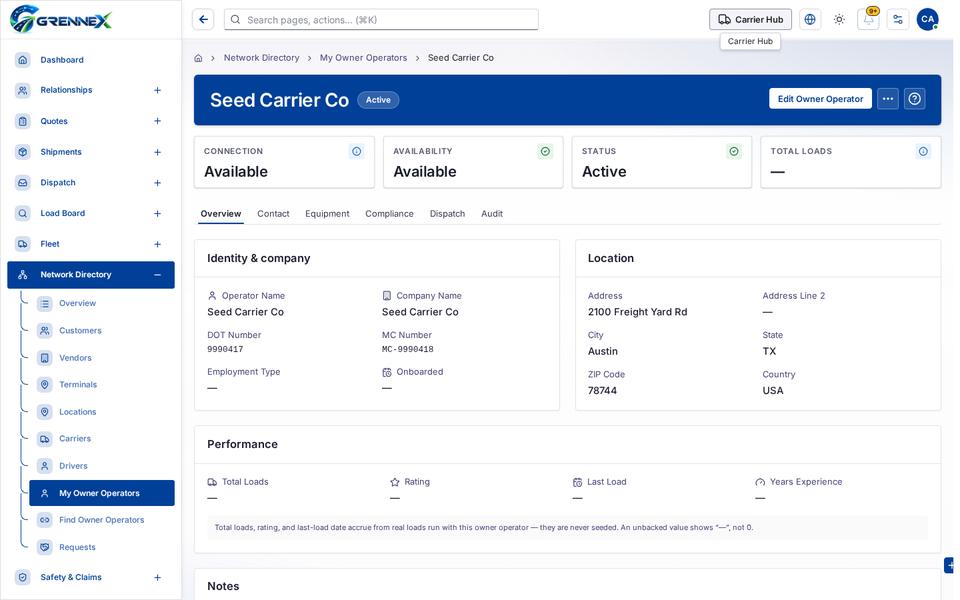
Task: Expand the Relationships sidebar section
Action: coord(157,90)
